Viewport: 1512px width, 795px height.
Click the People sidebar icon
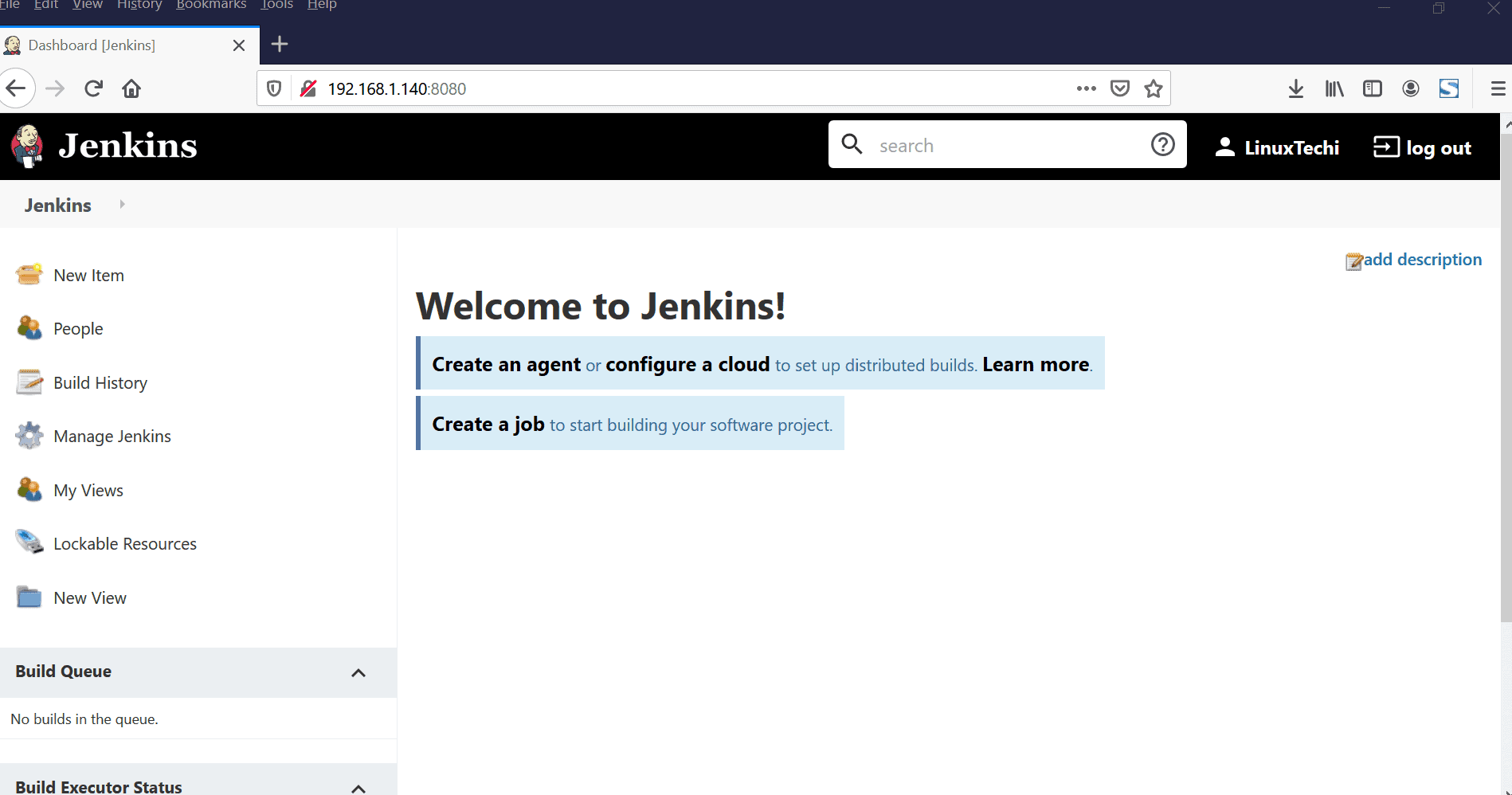tap(29, 328)
